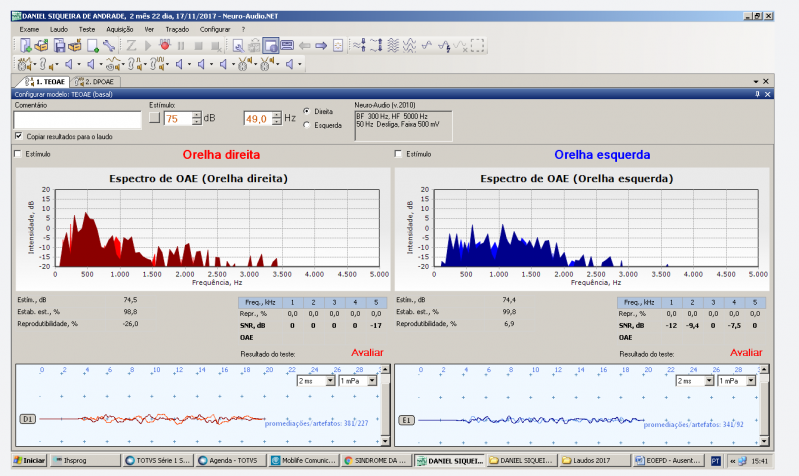Click the stop acquisition square icon
Viewport: 799px width, 476px height.
pos(198,46)
